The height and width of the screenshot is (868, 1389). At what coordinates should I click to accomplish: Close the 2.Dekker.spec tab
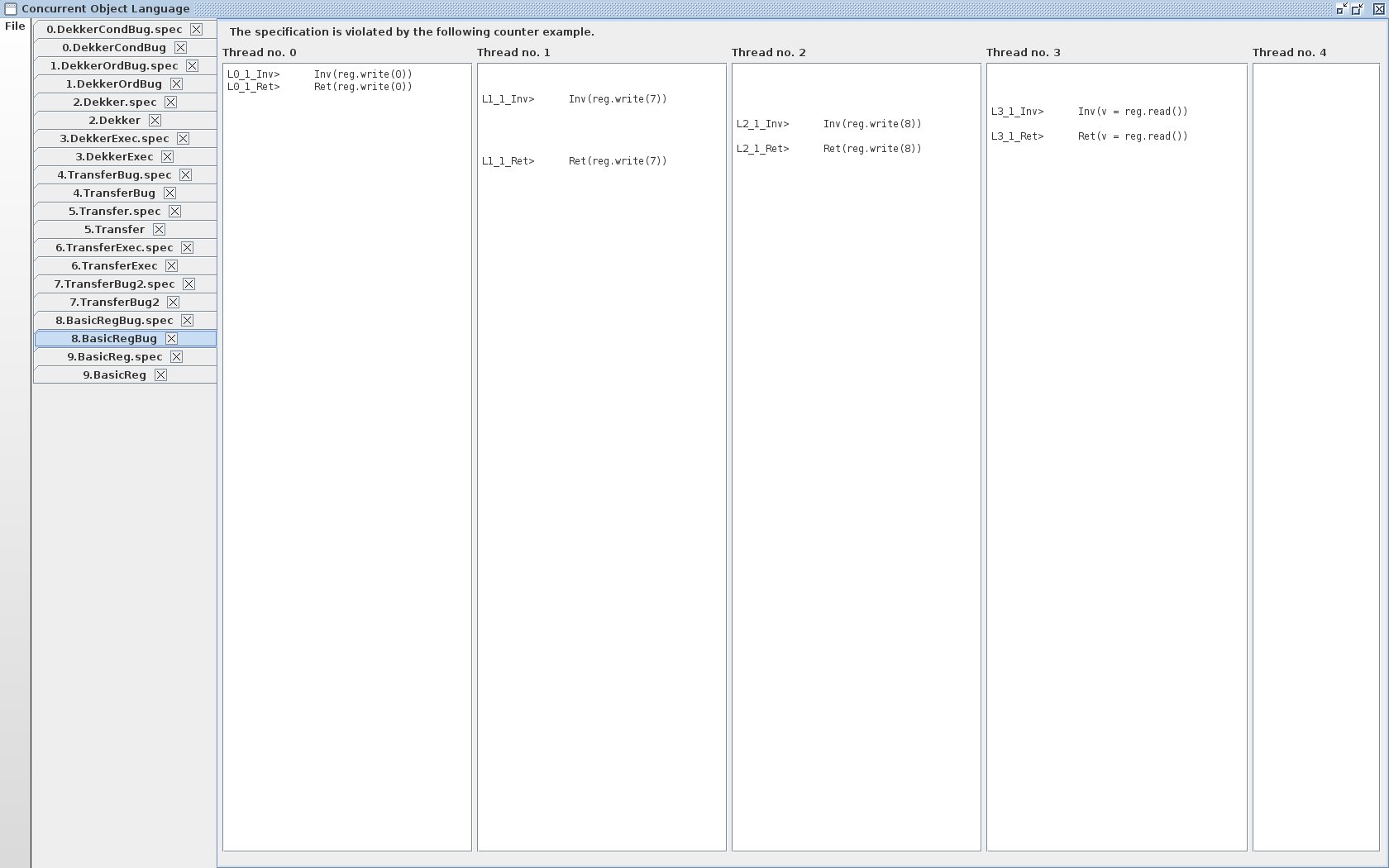pyautogui.click(x=170, y=102)
